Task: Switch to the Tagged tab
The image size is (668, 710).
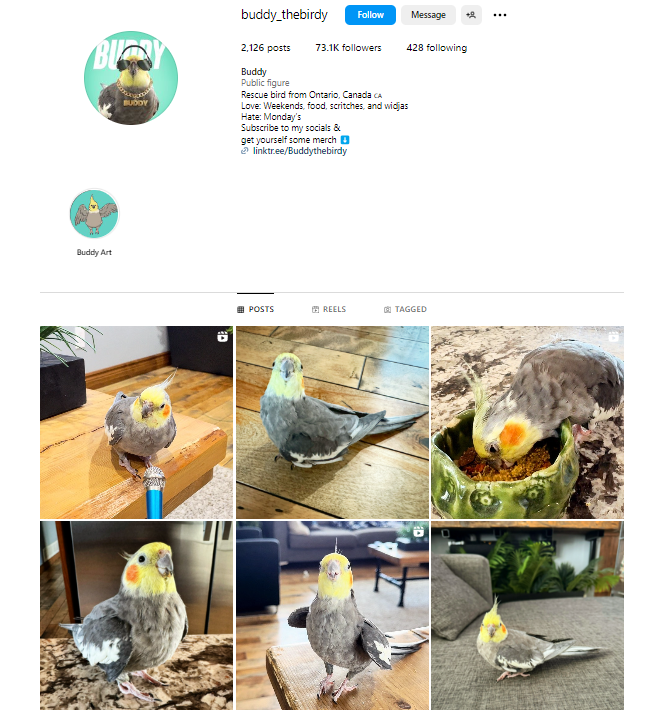Action: (405, 309)
